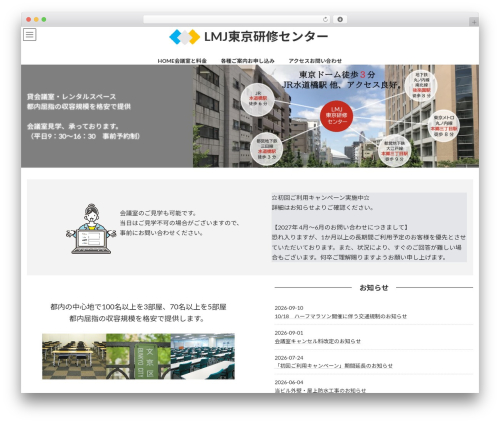Open the hamburger menu icon
Image resolution: width=500 pixels, height=423 pixels.
tap(30, 34)
